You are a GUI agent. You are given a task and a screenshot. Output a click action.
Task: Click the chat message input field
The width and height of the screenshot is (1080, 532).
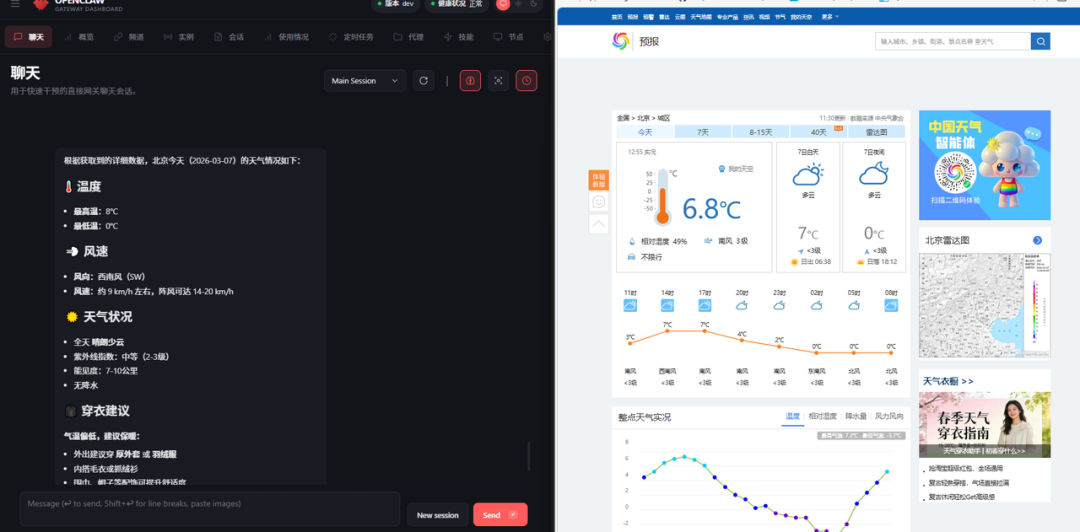210,509
